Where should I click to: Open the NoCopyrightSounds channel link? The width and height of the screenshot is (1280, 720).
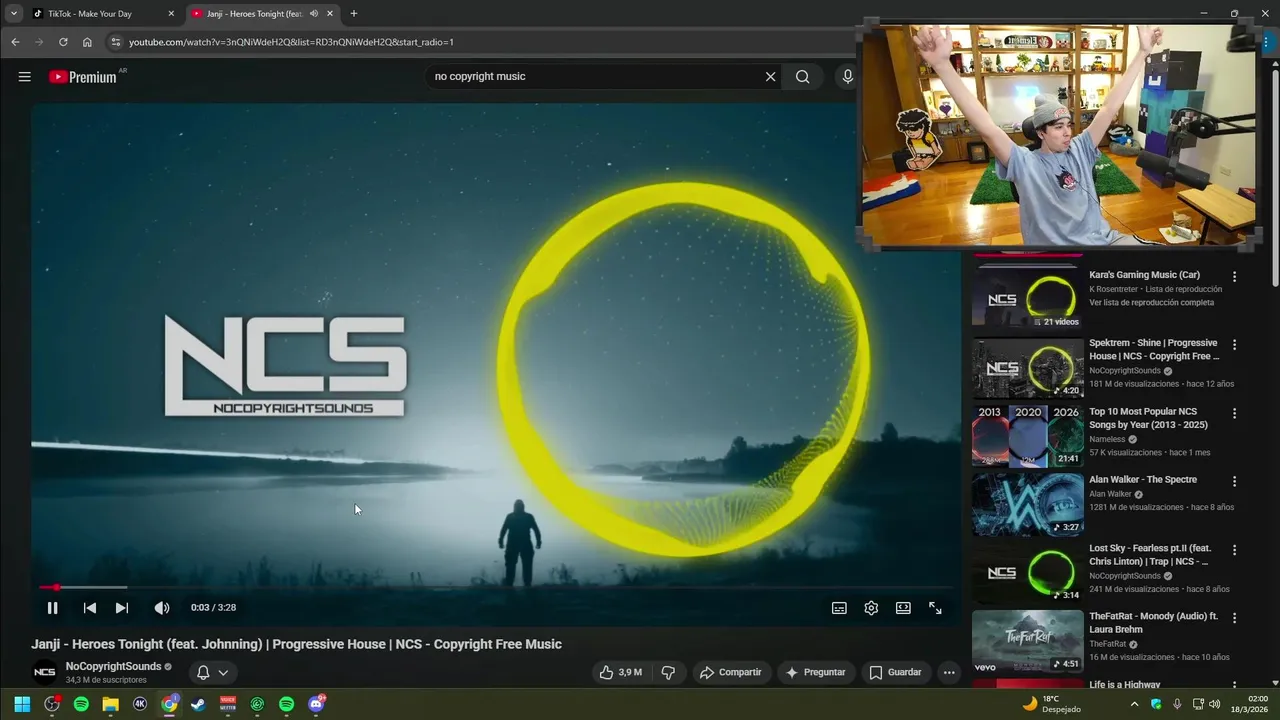click(x=113, y=666)
